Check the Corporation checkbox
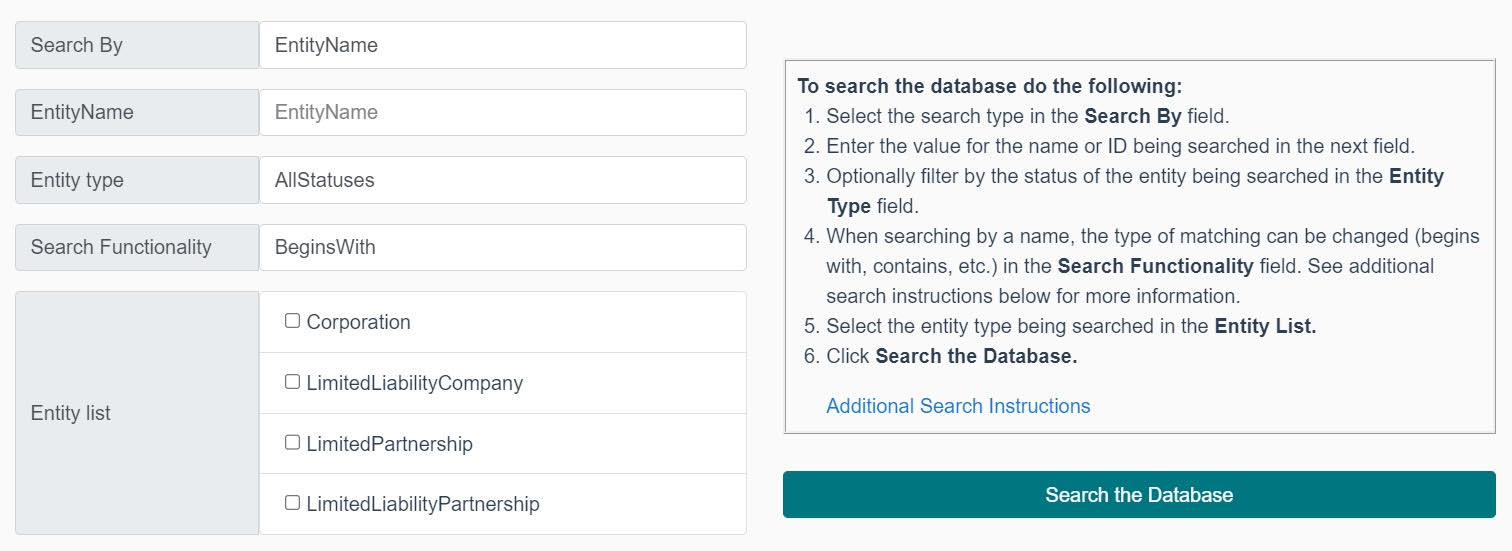 pos(292,321)
